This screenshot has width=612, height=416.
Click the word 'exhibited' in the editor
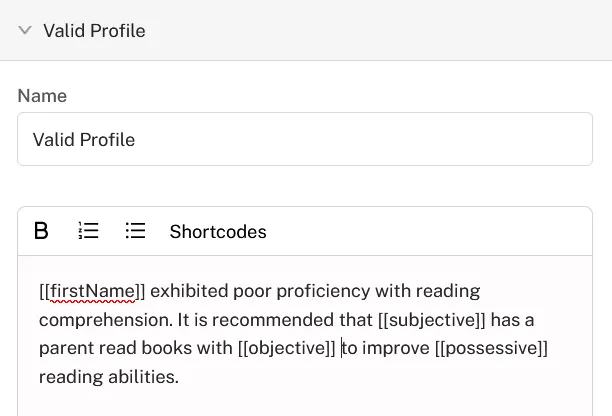[x=189, y=291]
